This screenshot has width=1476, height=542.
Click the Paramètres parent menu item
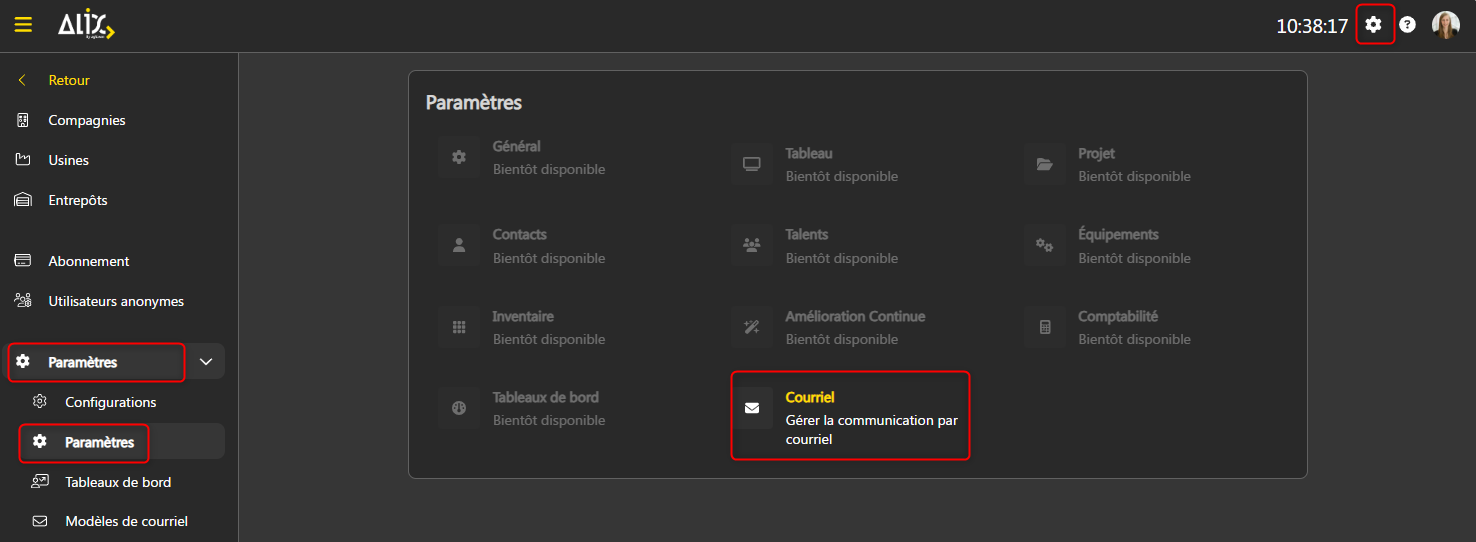tap(96, 362)
